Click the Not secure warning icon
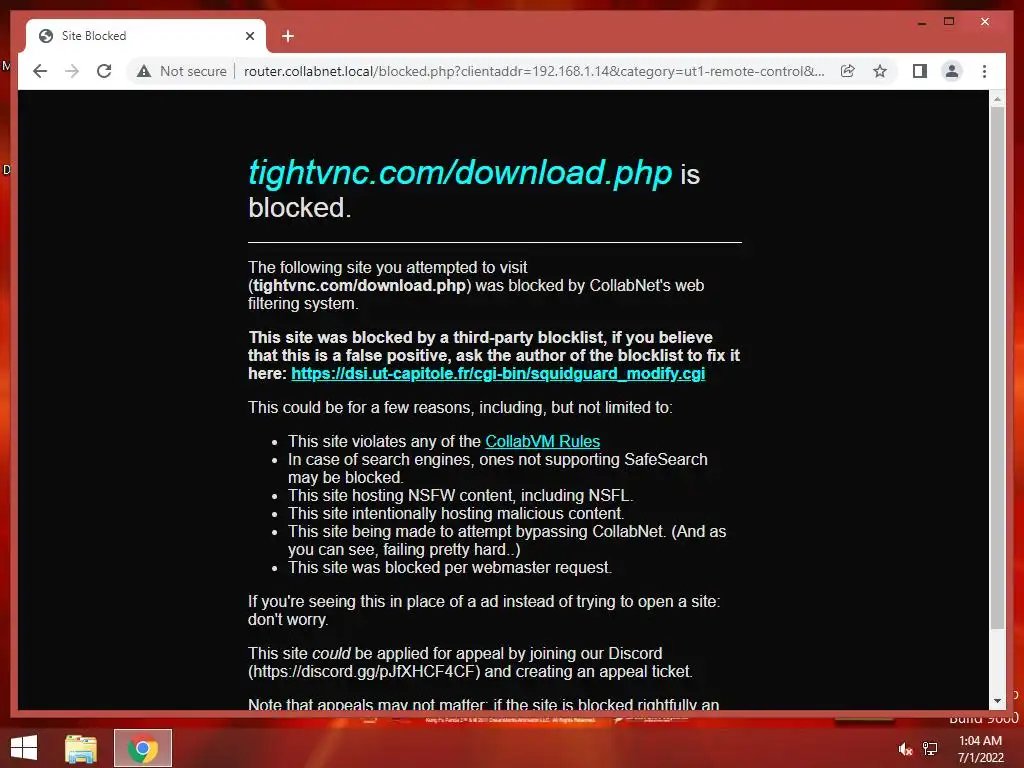This screenshot has width=1024, height=768. 144,71
